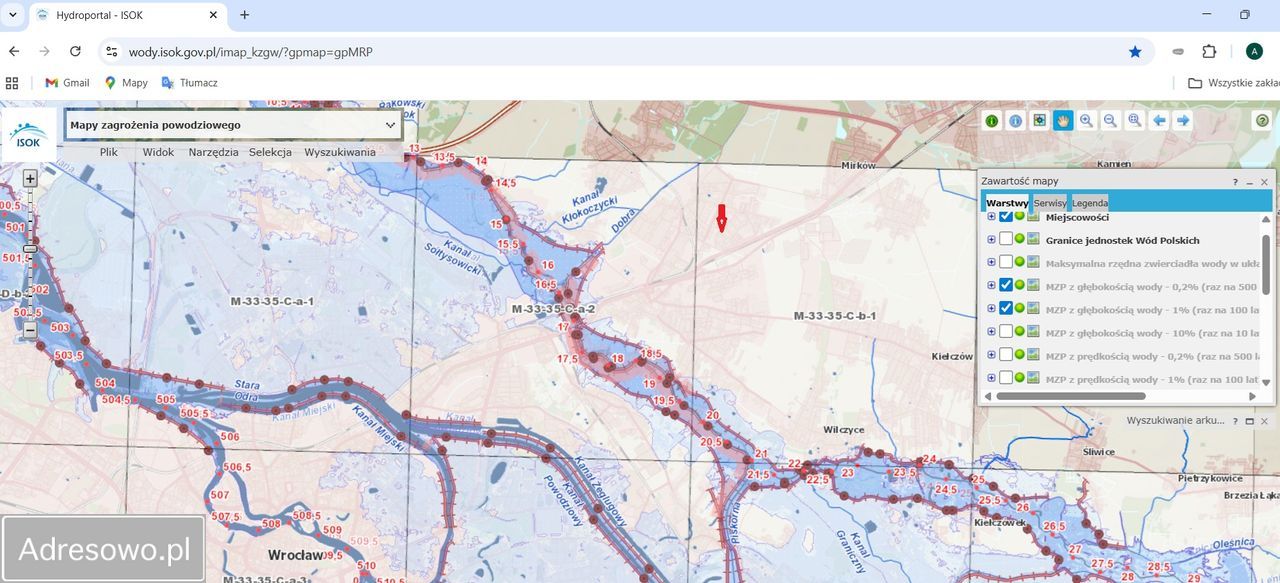Restore the Wyszukiwanie arkuszy panel
Screen dimensions: 1280x583
click(1250, 422)
